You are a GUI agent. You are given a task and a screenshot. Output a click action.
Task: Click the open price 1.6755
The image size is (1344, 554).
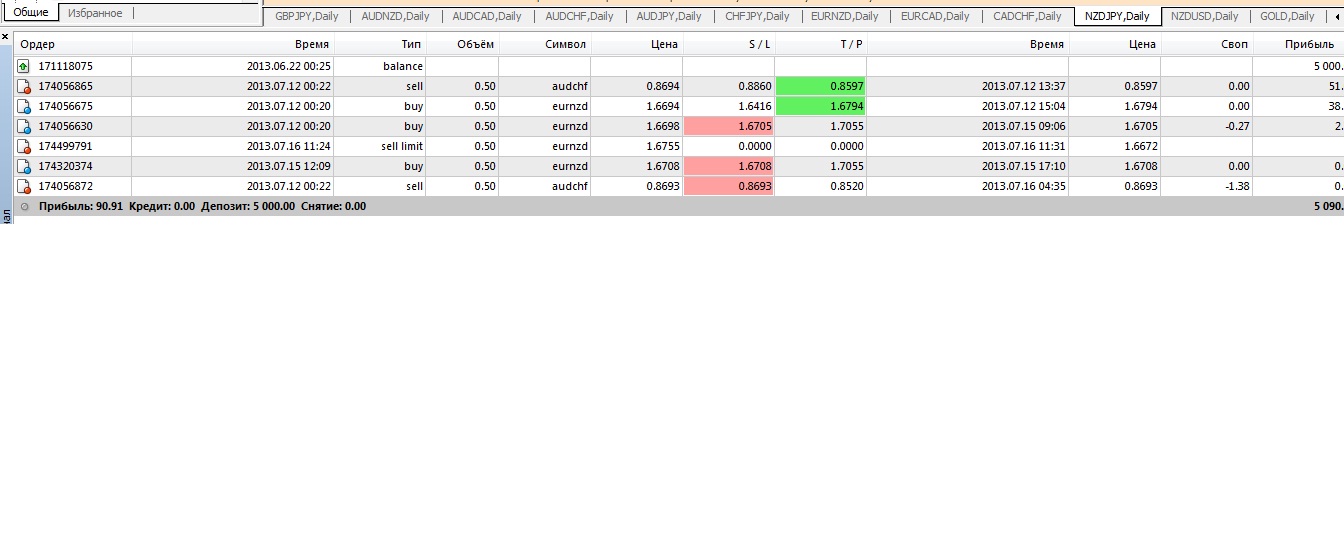point(663,146)
